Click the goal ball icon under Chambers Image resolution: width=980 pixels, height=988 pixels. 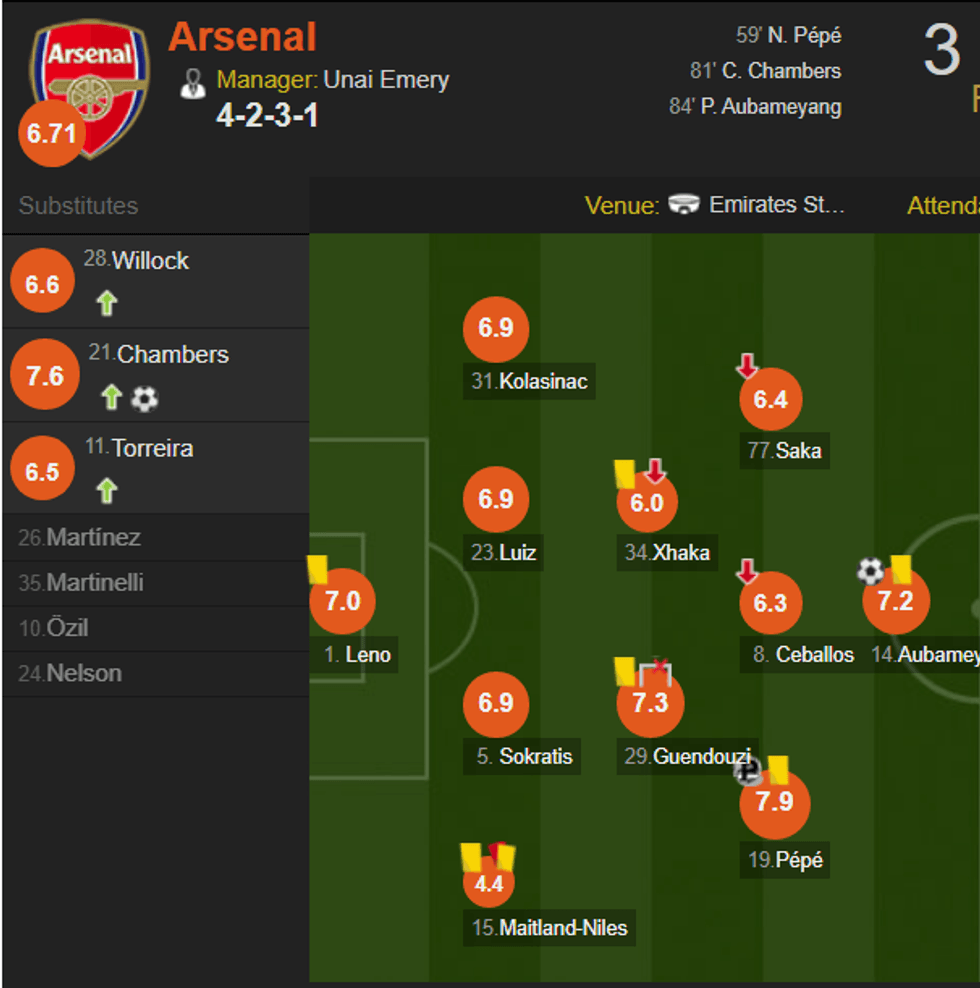tap(145, 399)
